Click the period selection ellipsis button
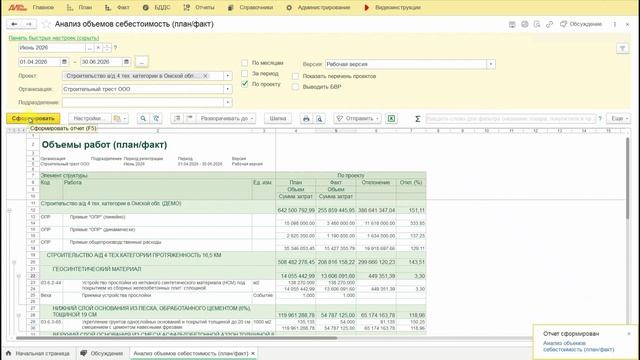The width and height of the screenshot is (640, 360). (141, 62)
